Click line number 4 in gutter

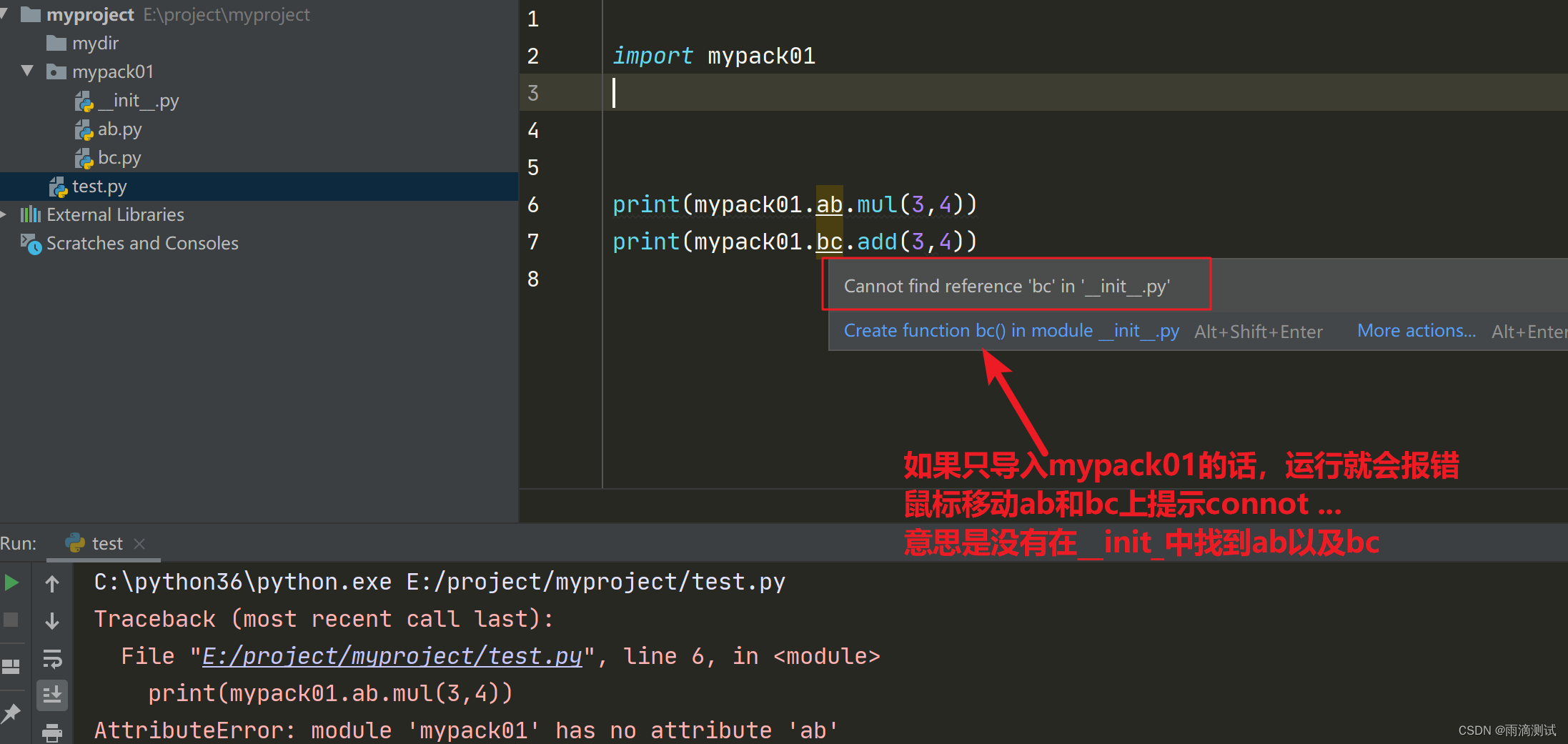pos(533,131)
